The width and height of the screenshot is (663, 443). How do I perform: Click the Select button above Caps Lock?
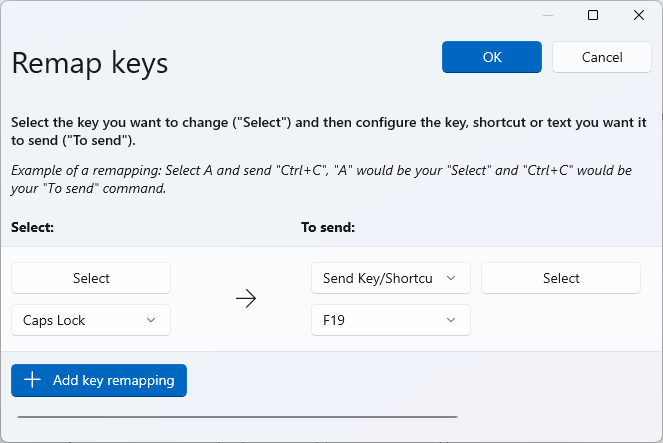[91, 278]
